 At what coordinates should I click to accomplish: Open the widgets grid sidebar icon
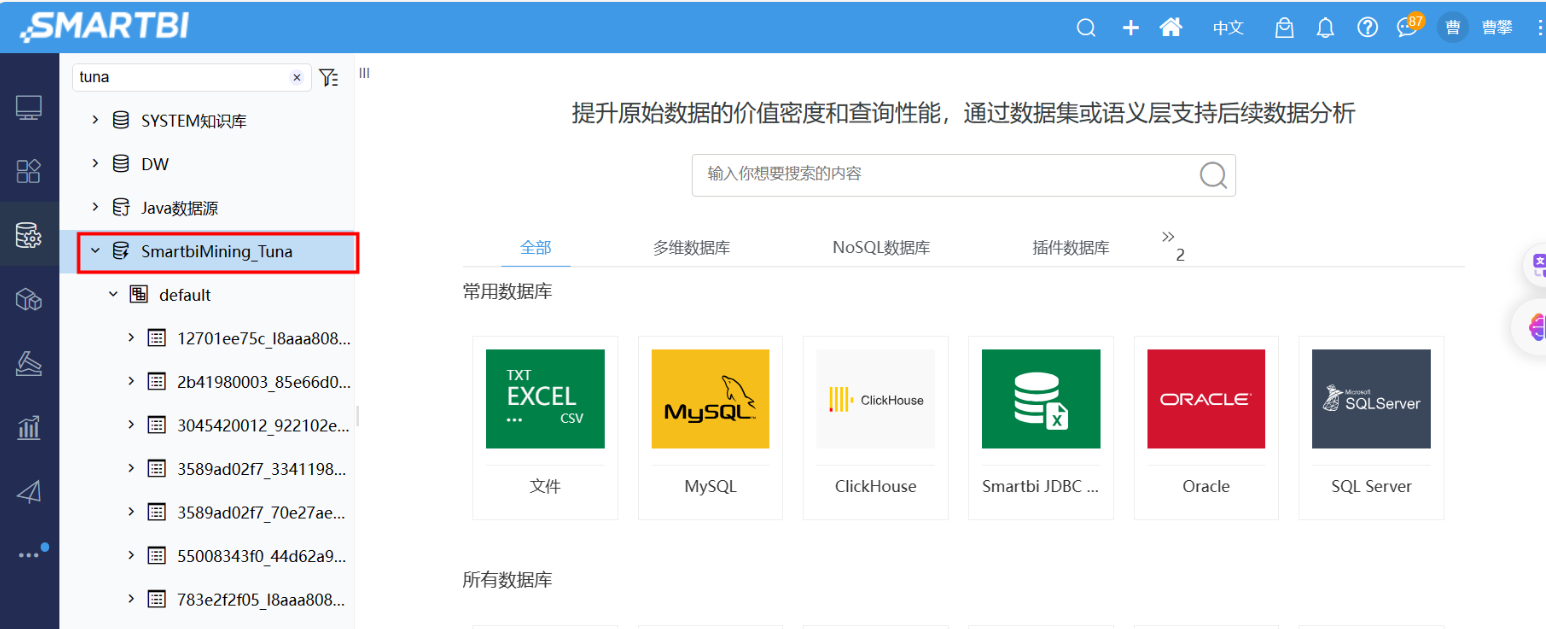pos(29,171)
